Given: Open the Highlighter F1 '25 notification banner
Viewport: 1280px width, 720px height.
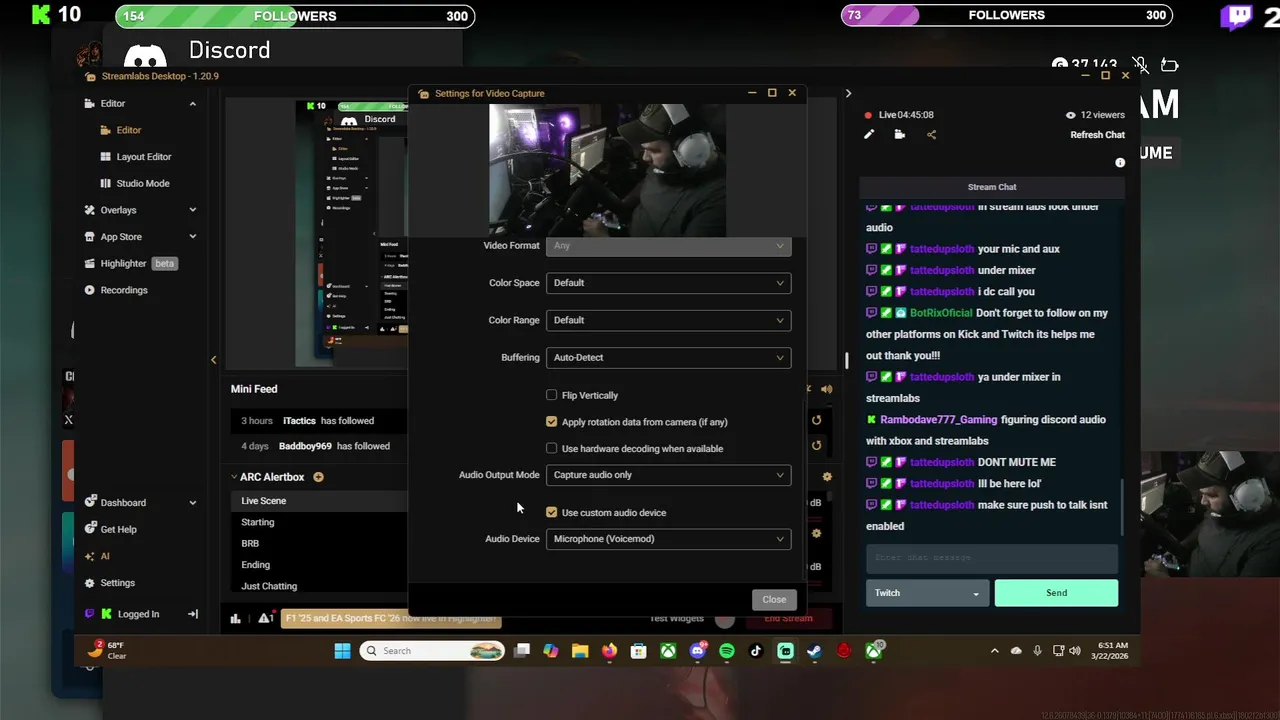Looking at the screenshot, I should pos(391,619).
